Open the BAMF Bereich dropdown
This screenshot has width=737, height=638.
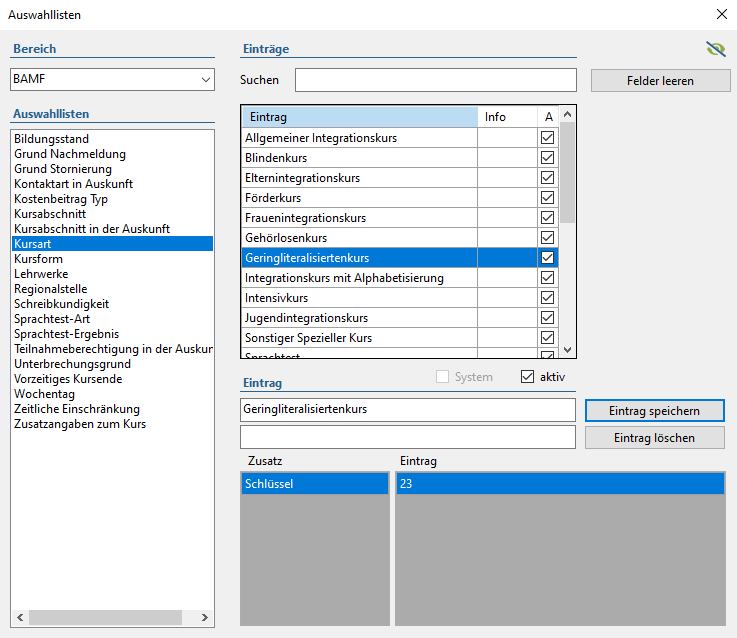(x=112, y=79)
